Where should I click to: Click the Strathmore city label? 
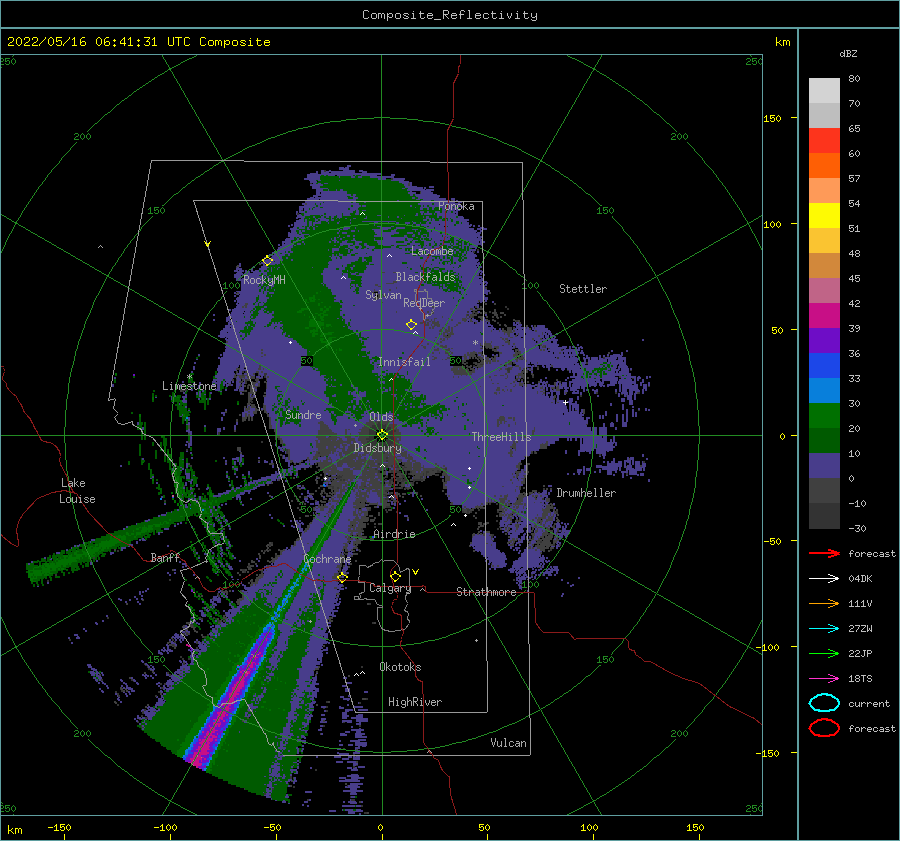coord(486,592)
